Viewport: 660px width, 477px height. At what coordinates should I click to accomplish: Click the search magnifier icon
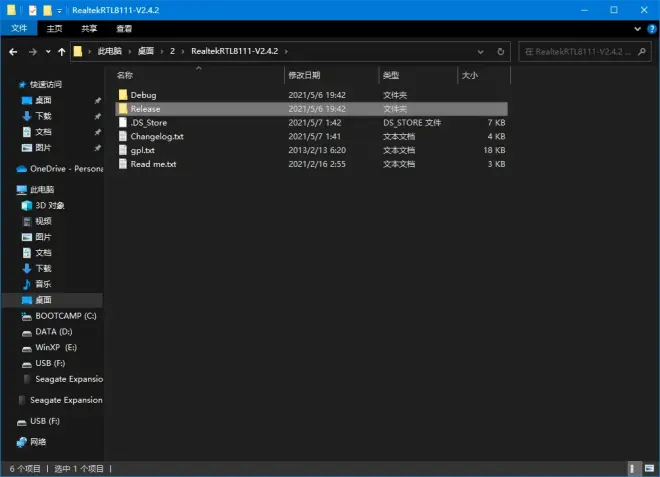[x=642, y=51]
